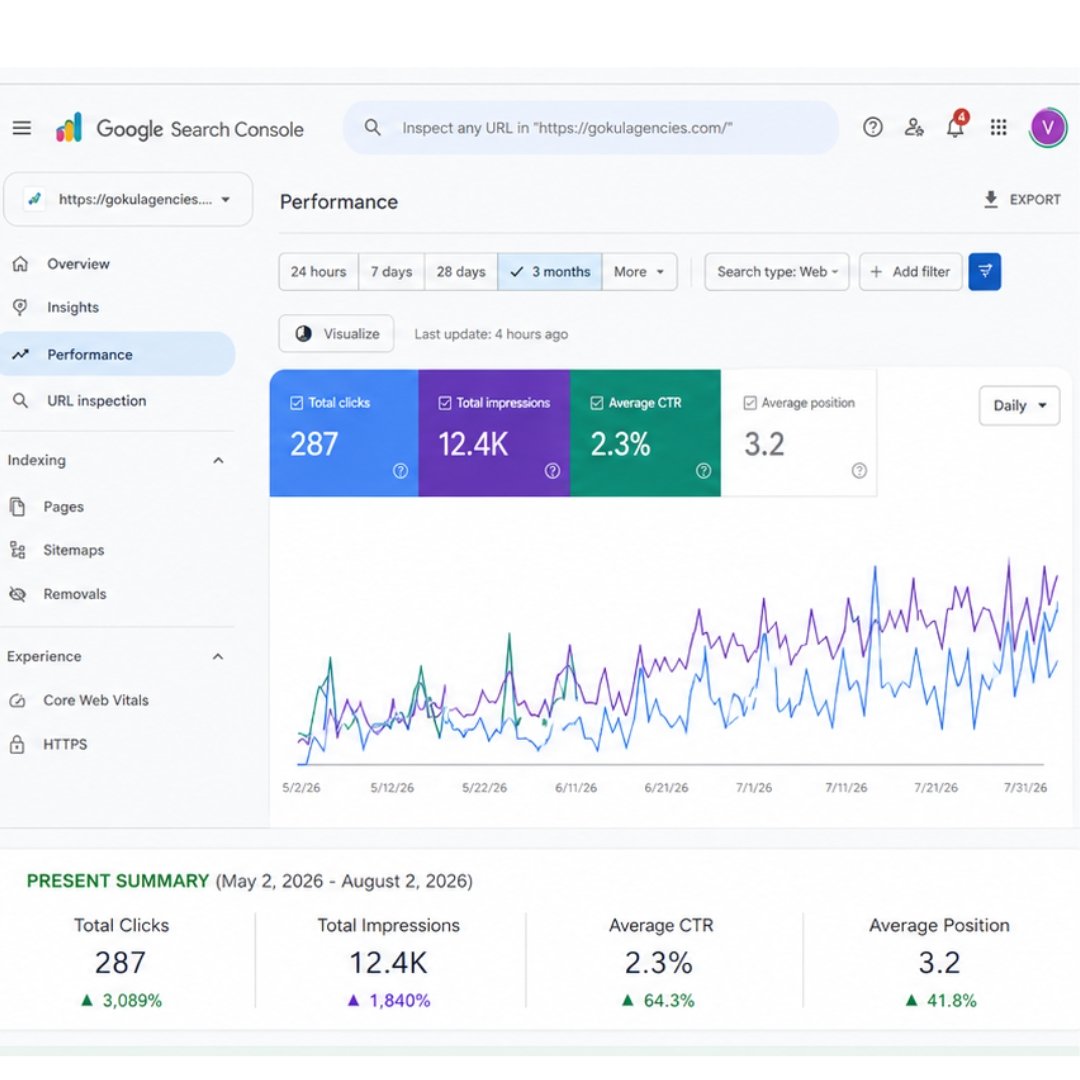Select the 28 days range
1080x1080 pixels.
coord(461,272)
